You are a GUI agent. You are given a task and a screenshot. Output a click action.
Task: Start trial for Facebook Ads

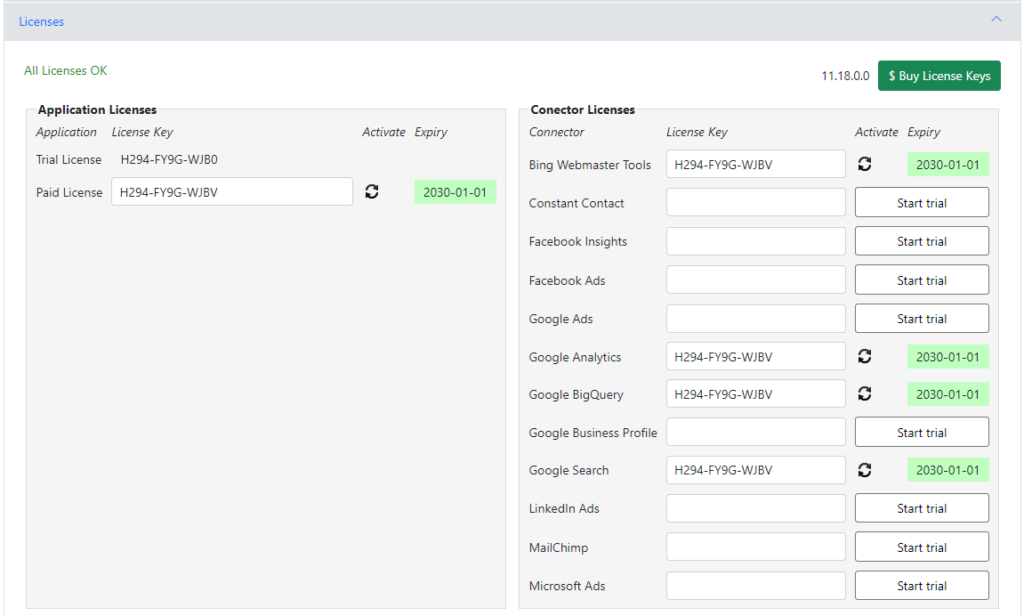point(921,279)
